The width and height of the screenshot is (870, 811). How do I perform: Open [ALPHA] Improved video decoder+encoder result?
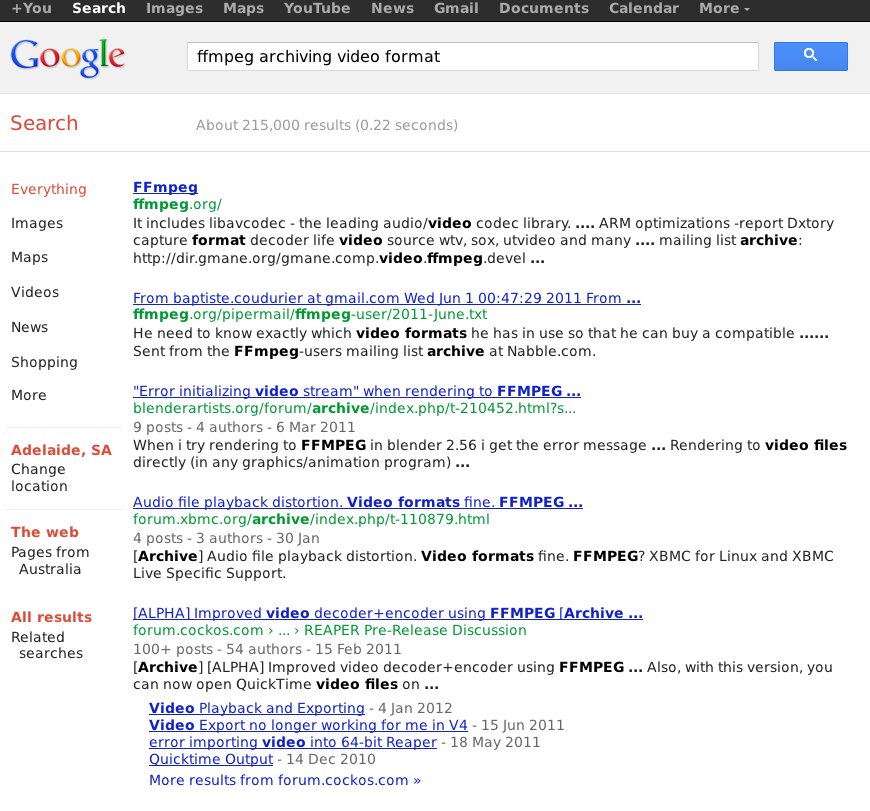coord(388,613)
